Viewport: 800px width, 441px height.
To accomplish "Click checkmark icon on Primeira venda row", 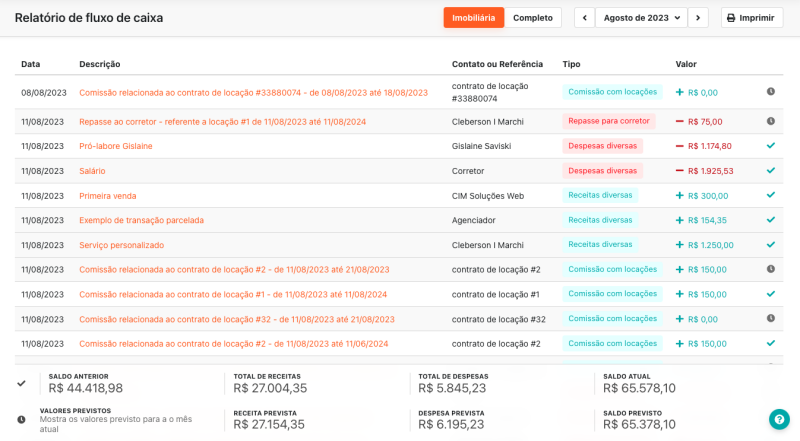I will pos(770,195).
